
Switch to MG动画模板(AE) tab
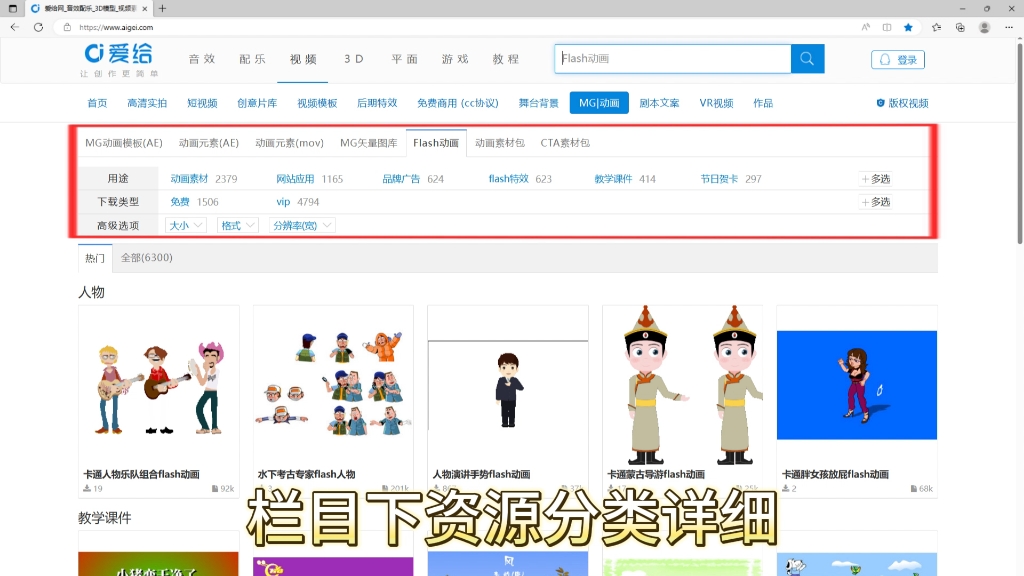[123, 143]
